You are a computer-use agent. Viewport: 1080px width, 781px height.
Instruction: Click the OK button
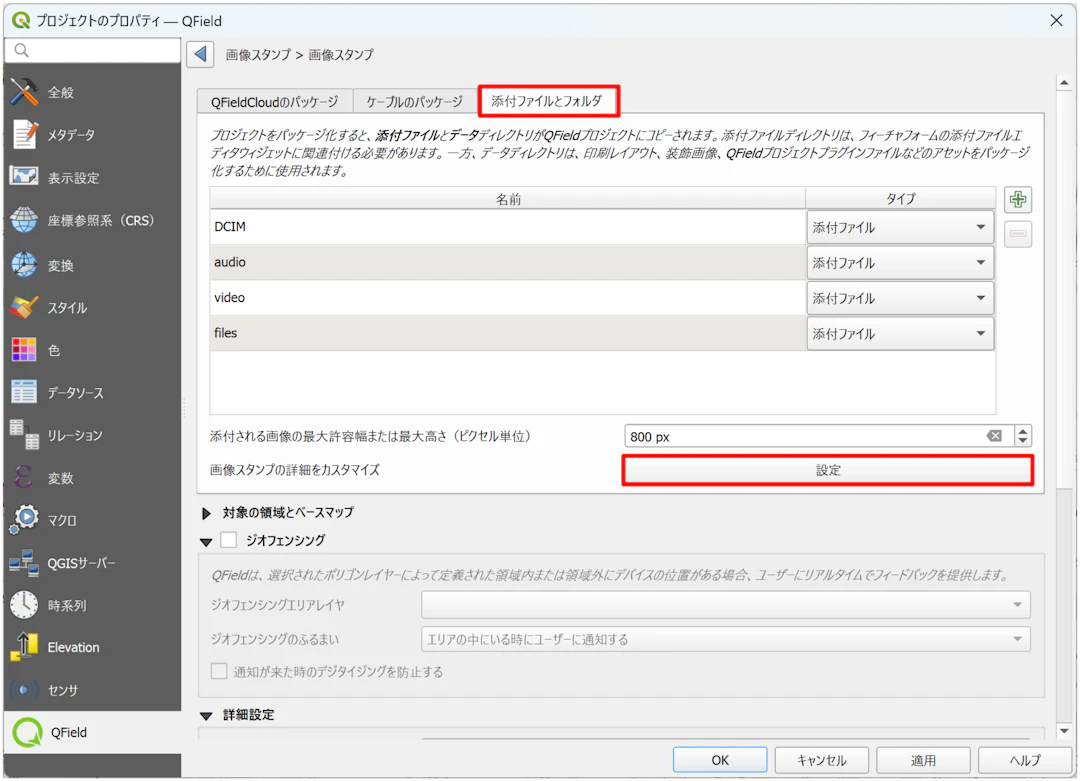(720, 760)
